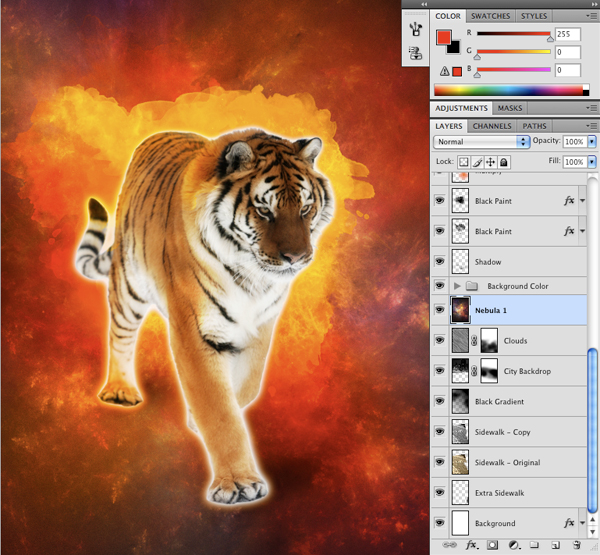Switch to the Swatches tab
The width and height of the screenshot is (600, 555).
pyautogui.click(x=490, y=16)
